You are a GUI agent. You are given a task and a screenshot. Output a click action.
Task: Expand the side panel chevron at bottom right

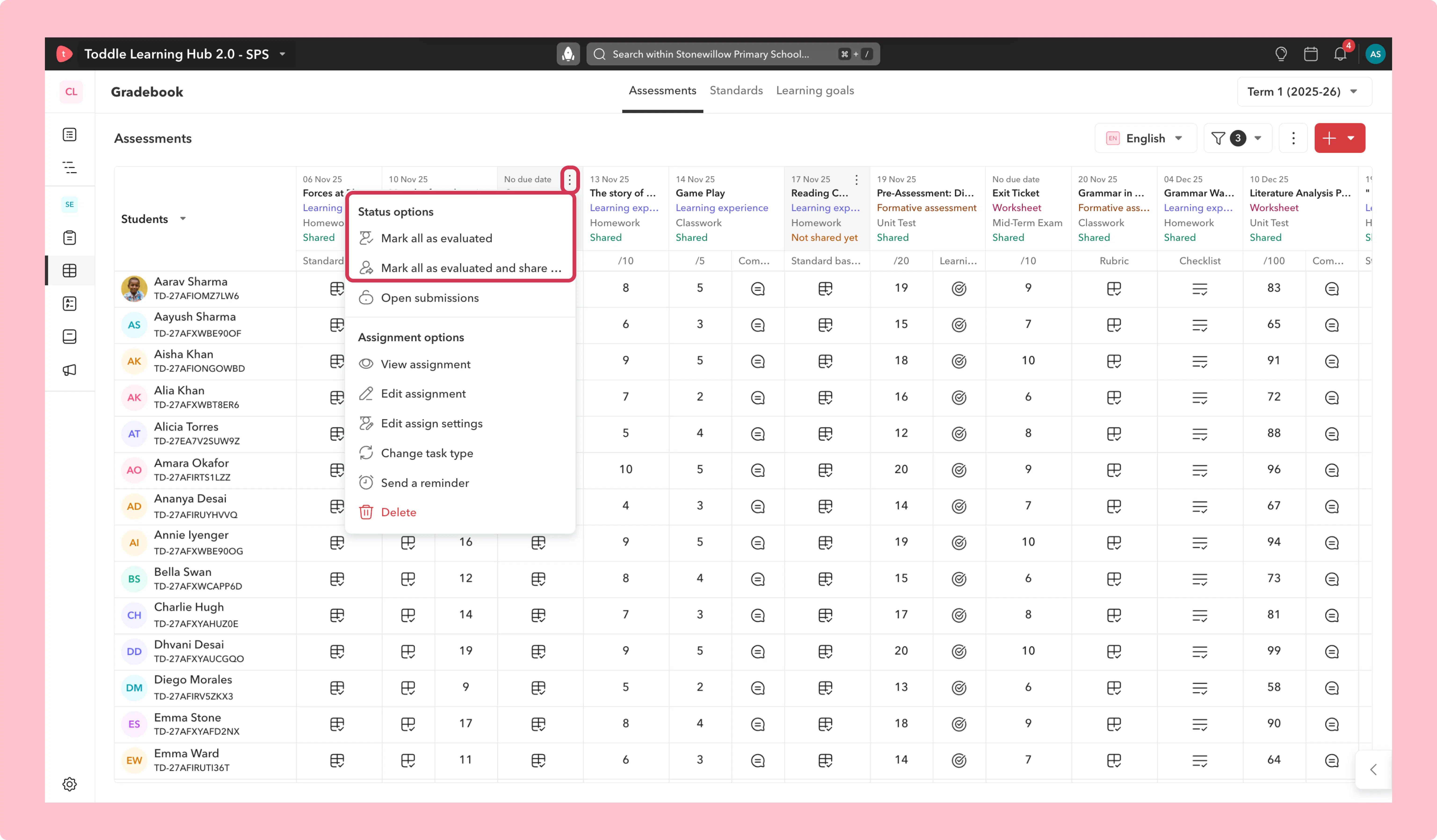[1374, 769]
